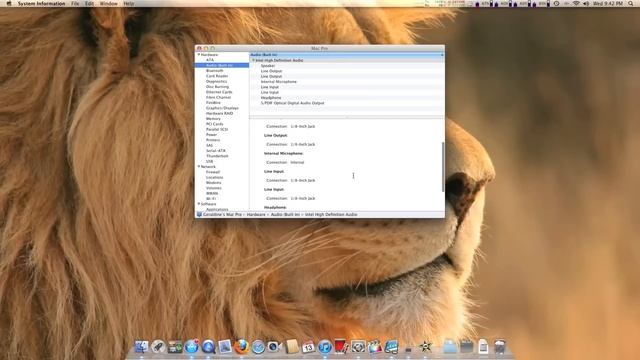640x360 pixels.
Task: Collapse the Network section in sidebar
Action: point(199,167)
